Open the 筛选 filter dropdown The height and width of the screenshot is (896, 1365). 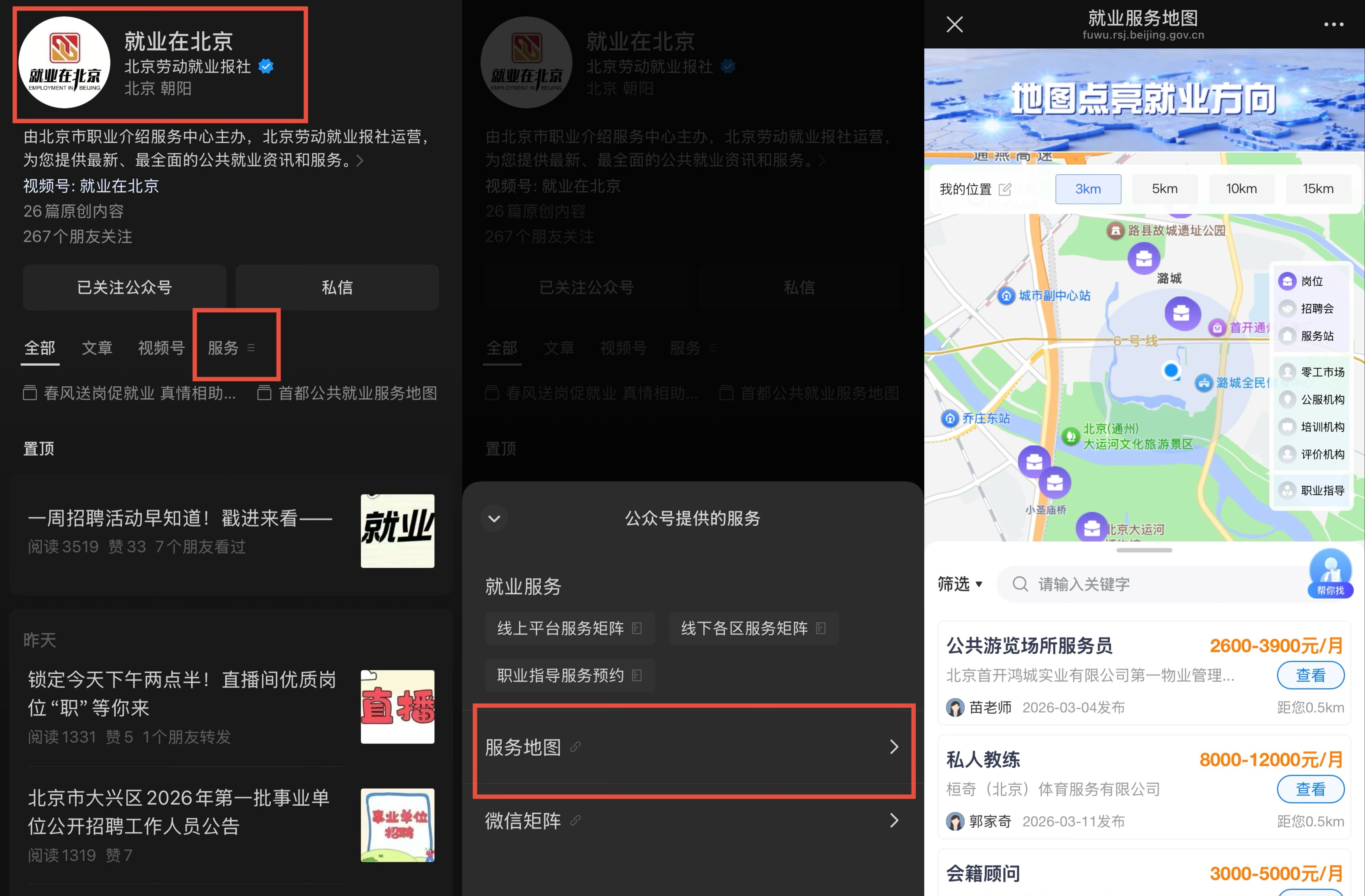[x=959, y=584]
